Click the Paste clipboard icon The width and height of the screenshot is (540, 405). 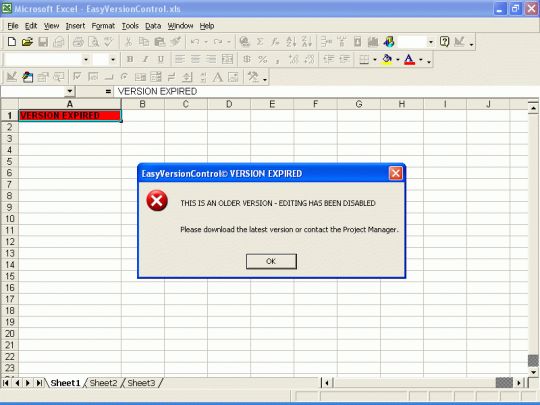point(159,42)
